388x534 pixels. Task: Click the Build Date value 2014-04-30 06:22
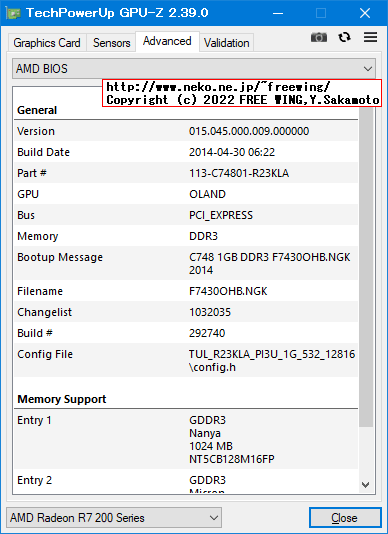[x=232, y=152]
